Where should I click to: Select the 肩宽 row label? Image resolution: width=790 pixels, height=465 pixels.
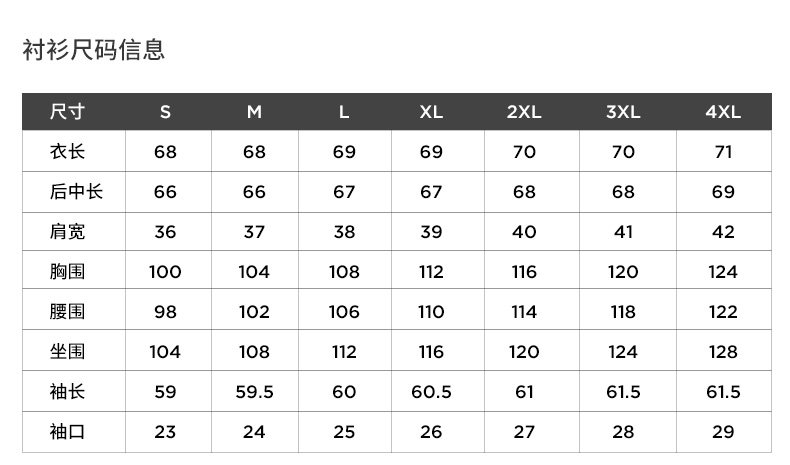pos(68,232)
